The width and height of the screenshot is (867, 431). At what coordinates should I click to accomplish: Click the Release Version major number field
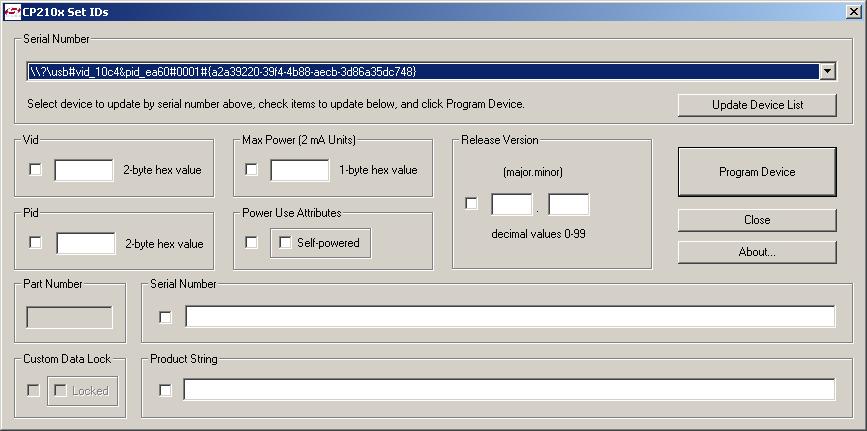click(x=512, y=205)
